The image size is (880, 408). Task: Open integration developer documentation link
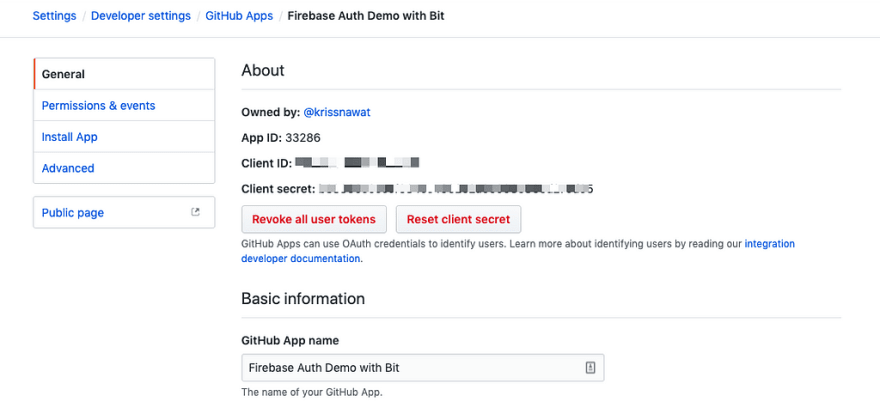pos(769,244)
